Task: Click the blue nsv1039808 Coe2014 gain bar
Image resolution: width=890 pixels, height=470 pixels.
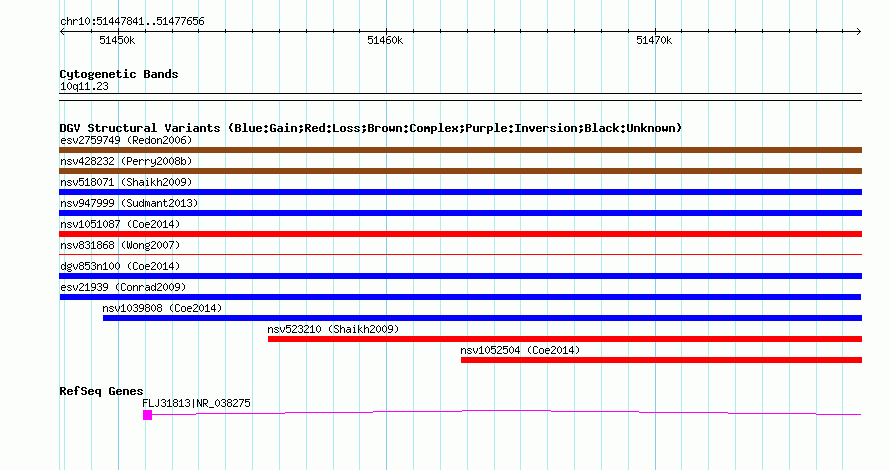Action: [482, 318]
